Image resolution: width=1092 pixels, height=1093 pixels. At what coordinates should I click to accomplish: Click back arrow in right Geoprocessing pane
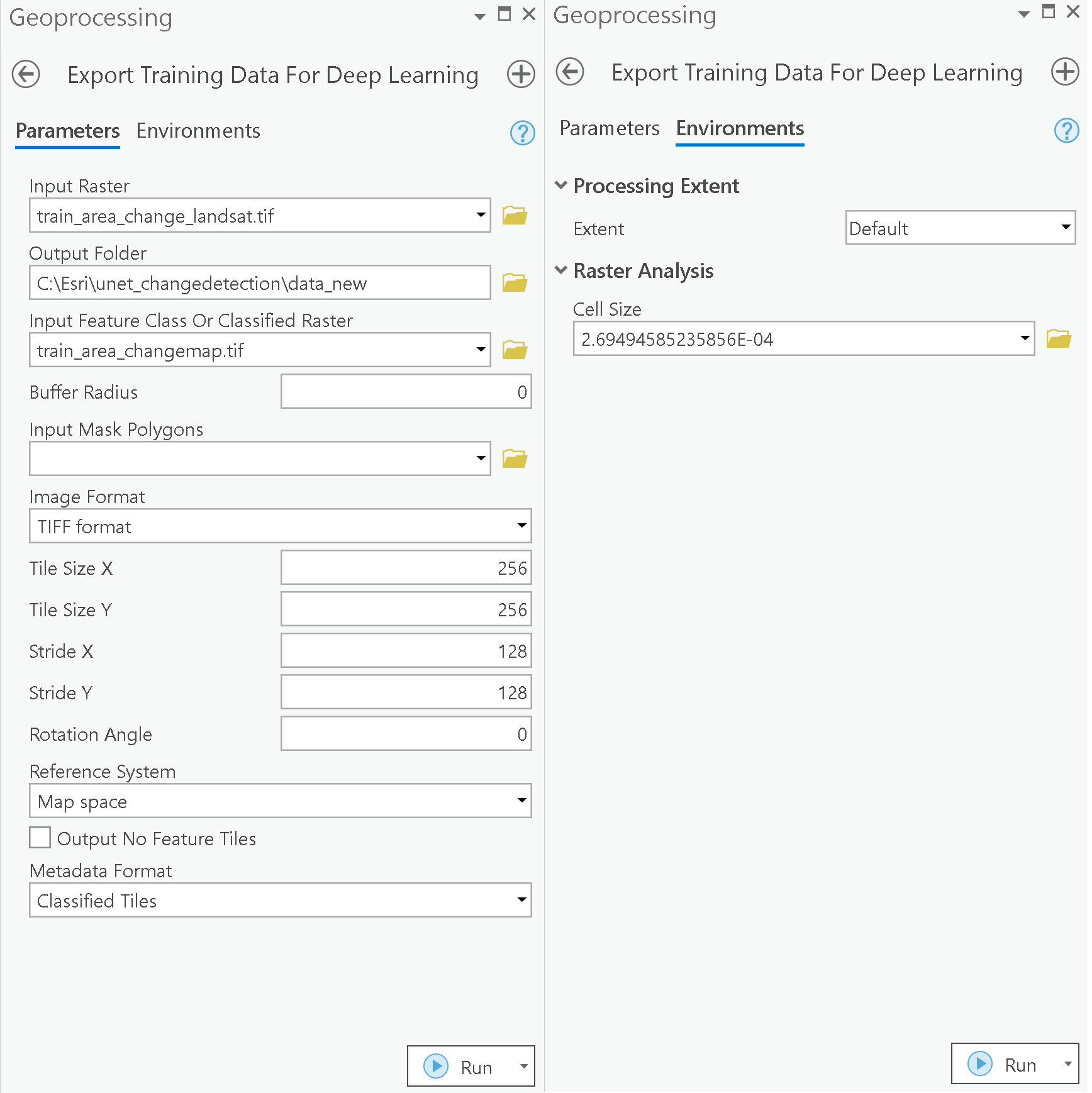570,72
